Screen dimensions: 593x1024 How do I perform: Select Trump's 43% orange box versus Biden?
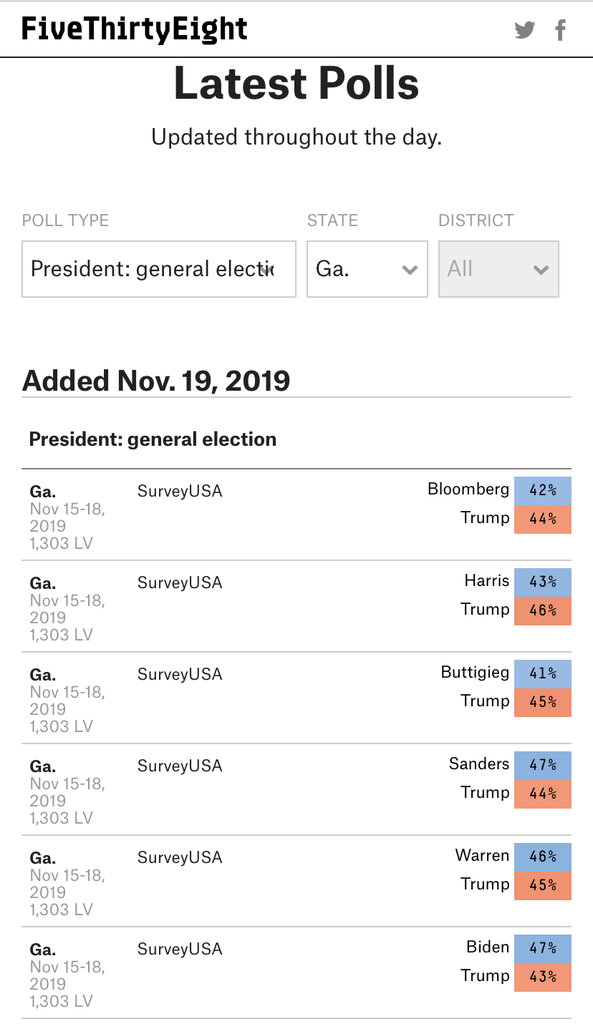click(x=543, y=977)
